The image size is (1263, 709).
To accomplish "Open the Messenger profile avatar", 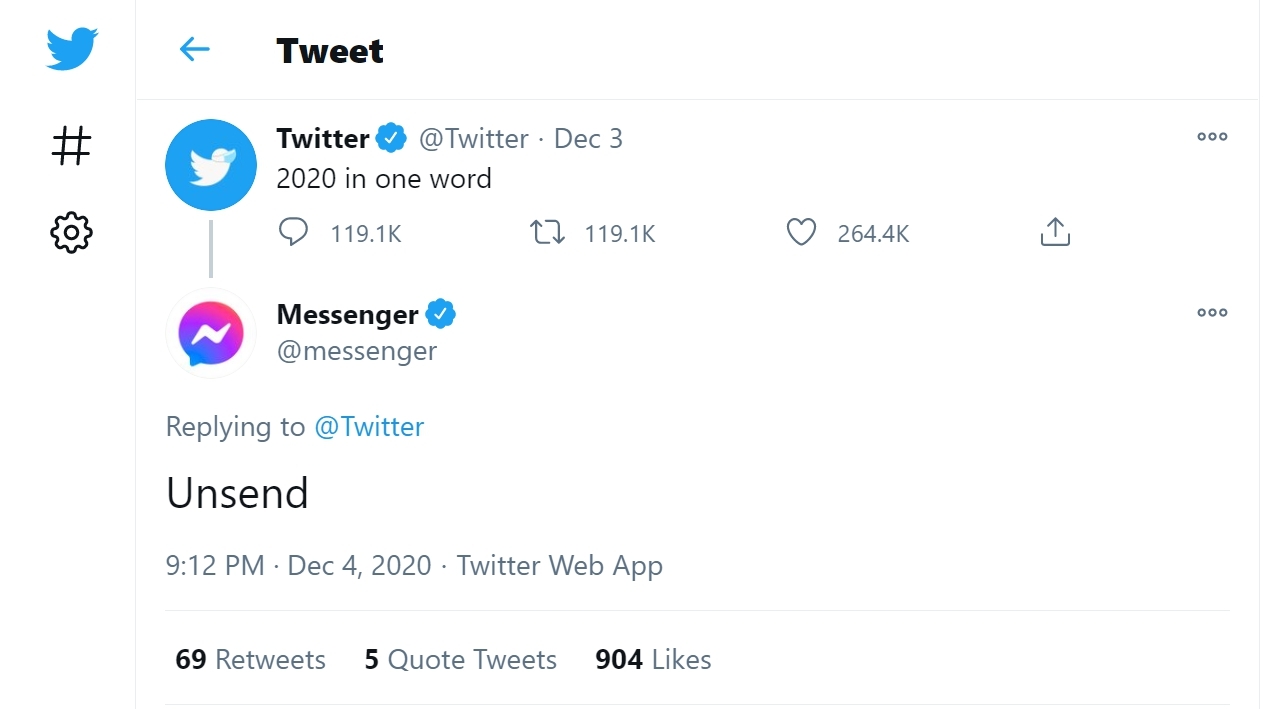I will (x=211, y=333).
